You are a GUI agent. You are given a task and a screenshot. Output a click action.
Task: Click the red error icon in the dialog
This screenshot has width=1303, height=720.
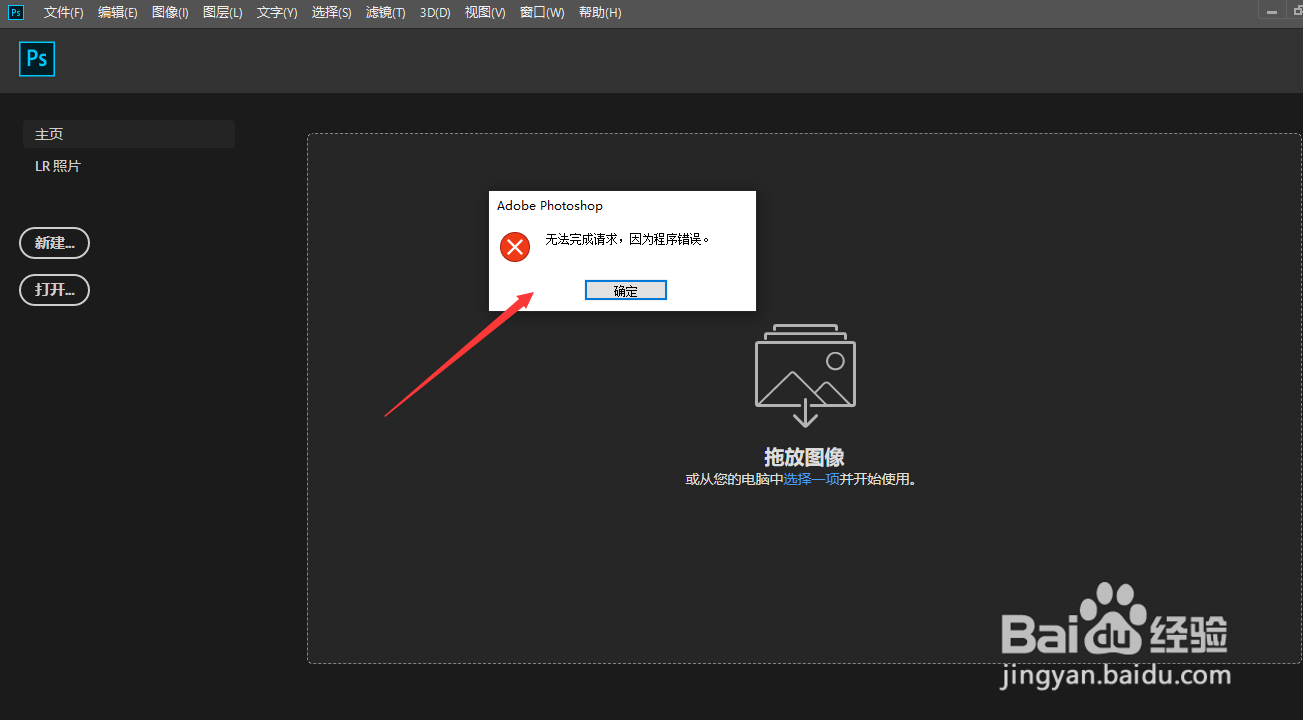tap(515, 246)
